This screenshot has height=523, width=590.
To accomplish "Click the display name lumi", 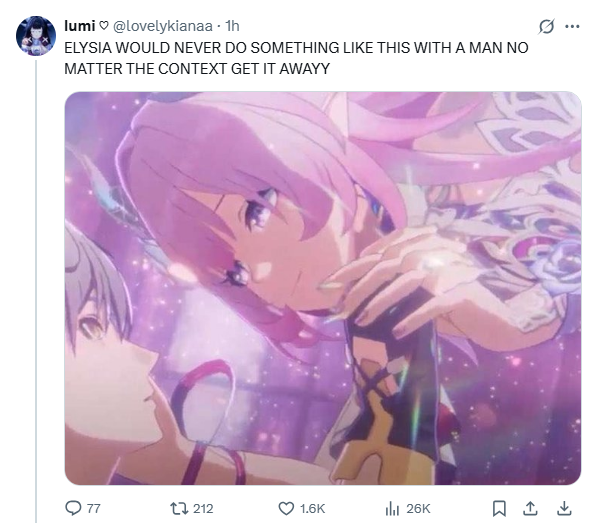I will (79, 26).
